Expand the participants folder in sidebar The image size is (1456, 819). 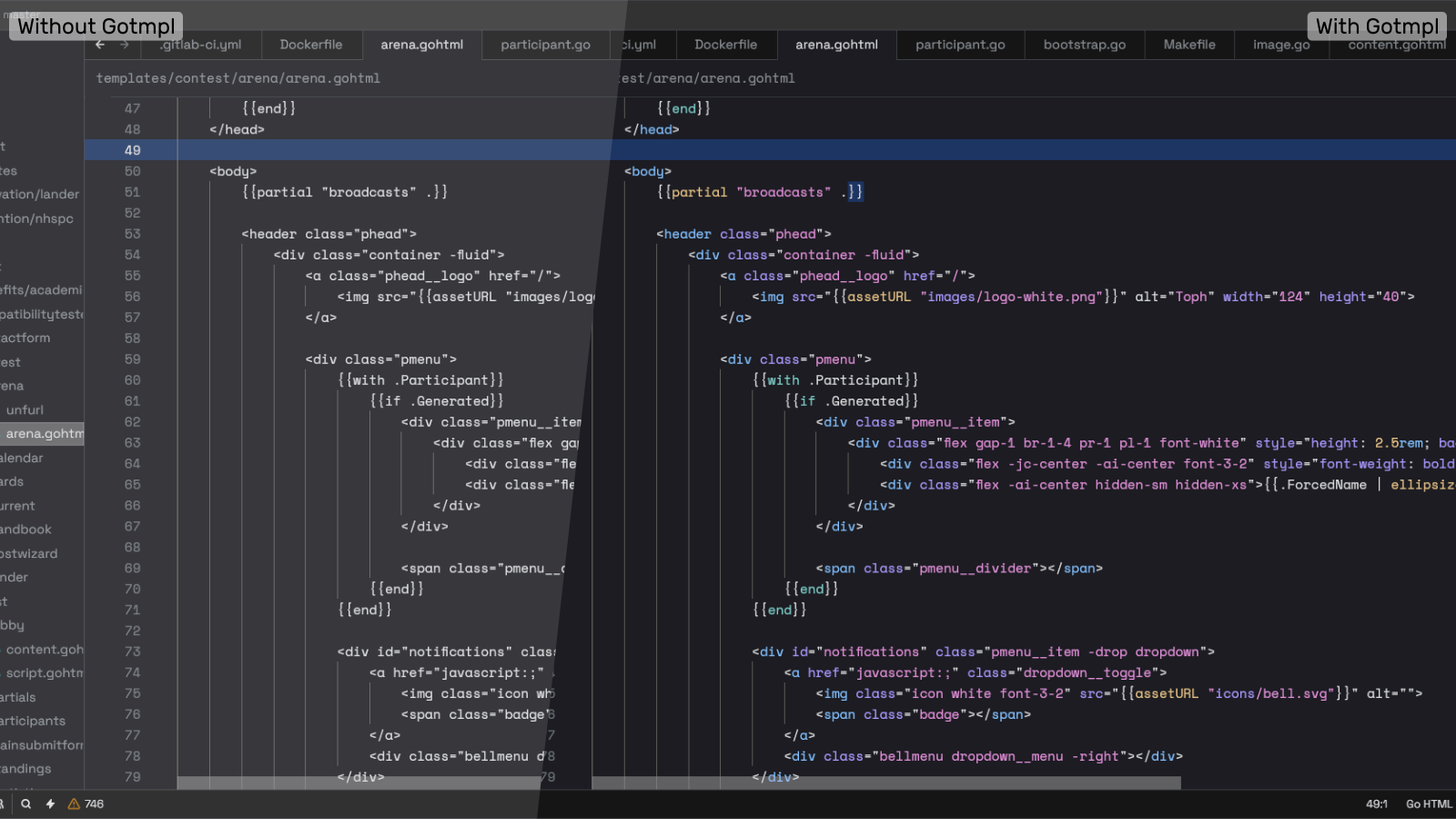(33, 721)
